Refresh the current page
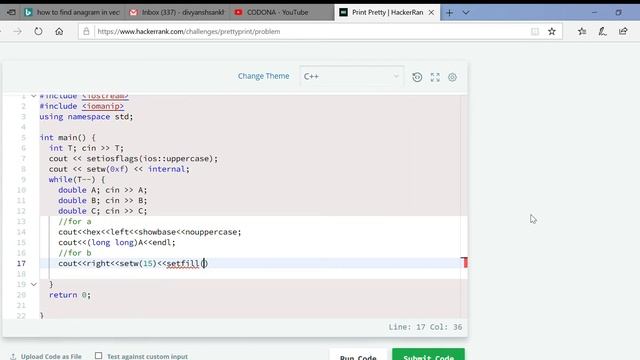Image resolution: width=640 pixels, height=360 pixels. click(x=38, y=31)
